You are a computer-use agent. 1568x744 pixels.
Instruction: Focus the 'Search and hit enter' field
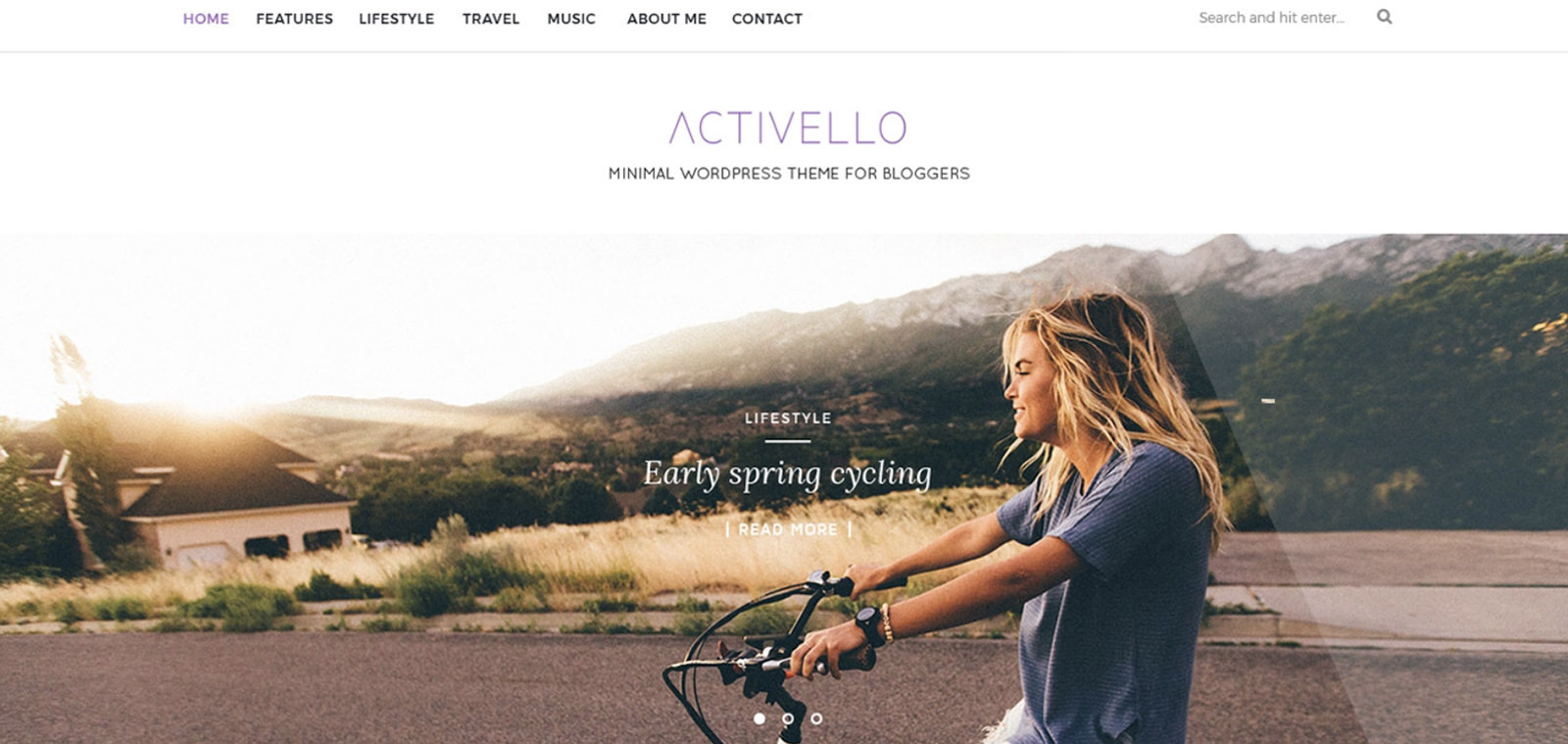(x=1274, y=18)
